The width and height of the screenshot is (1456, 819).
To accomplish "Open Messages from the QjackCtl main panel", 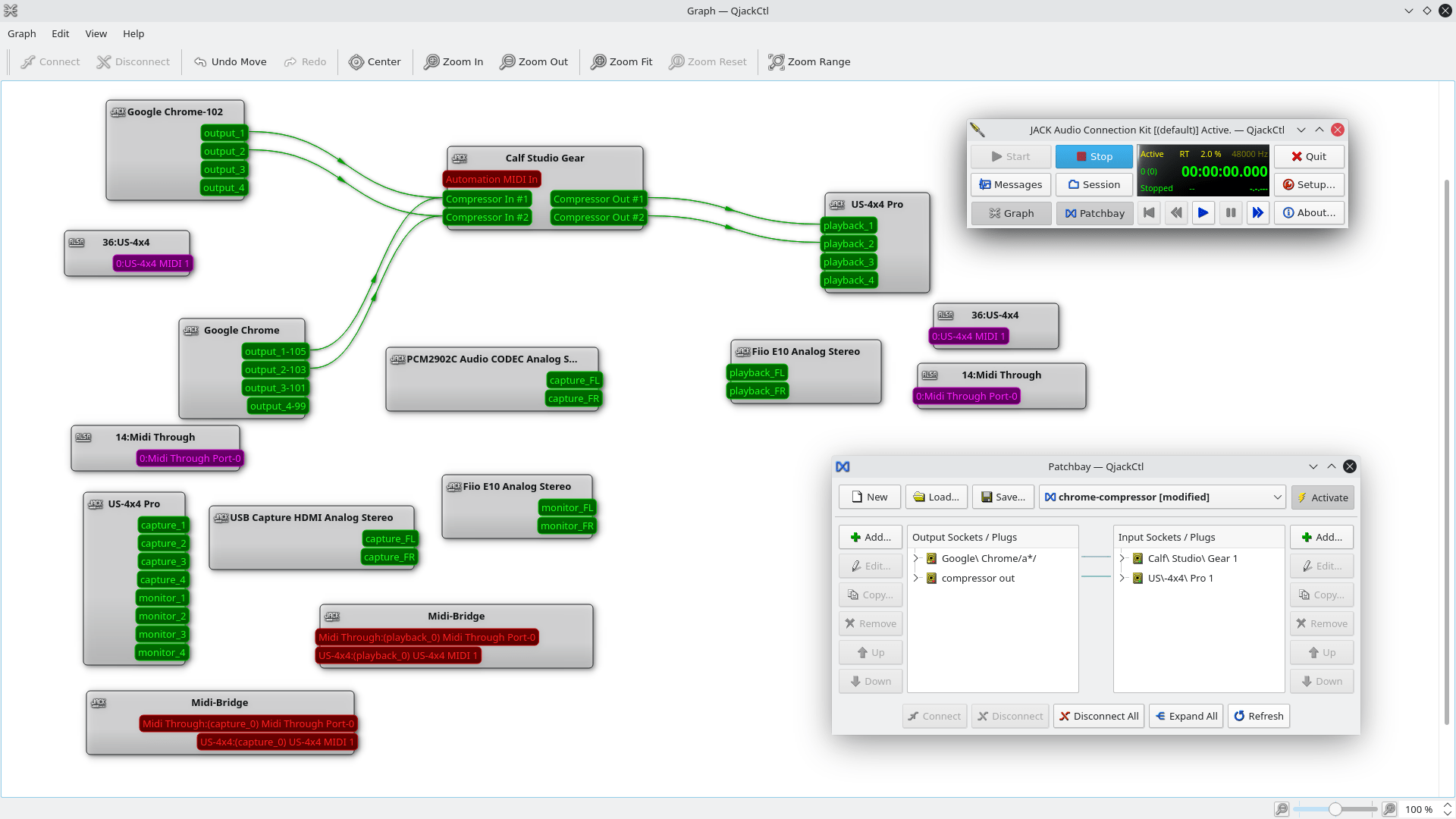I will [x=1010, y=184].
